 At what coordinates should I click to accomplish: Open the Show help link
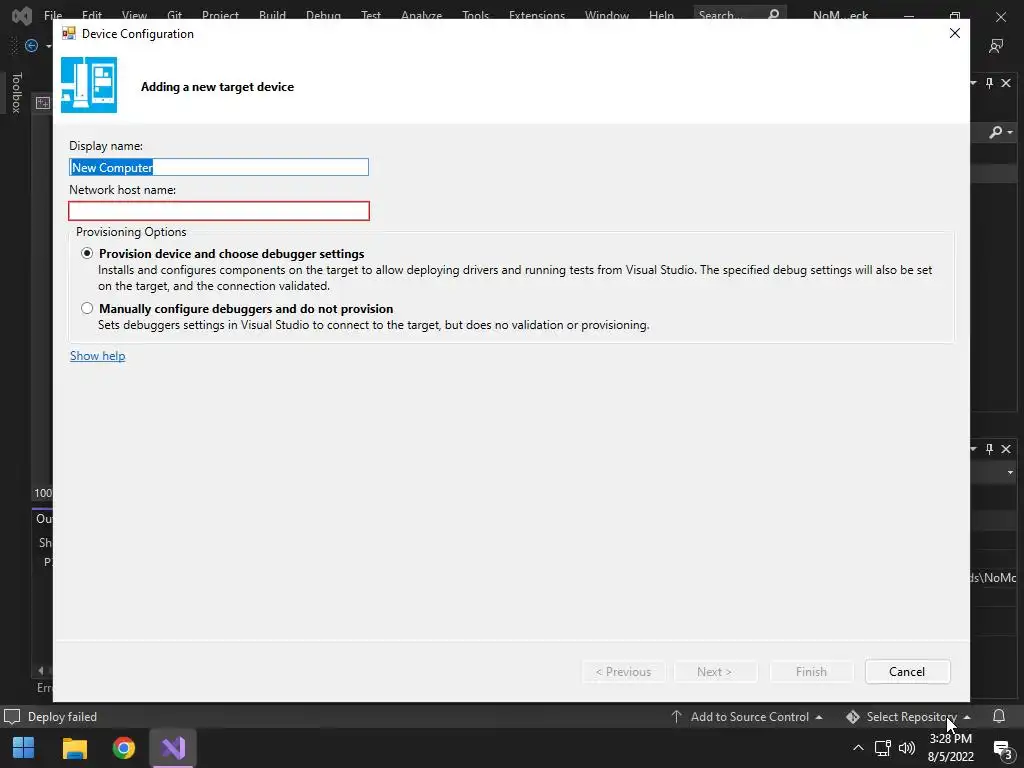click(x=97, y=356)
